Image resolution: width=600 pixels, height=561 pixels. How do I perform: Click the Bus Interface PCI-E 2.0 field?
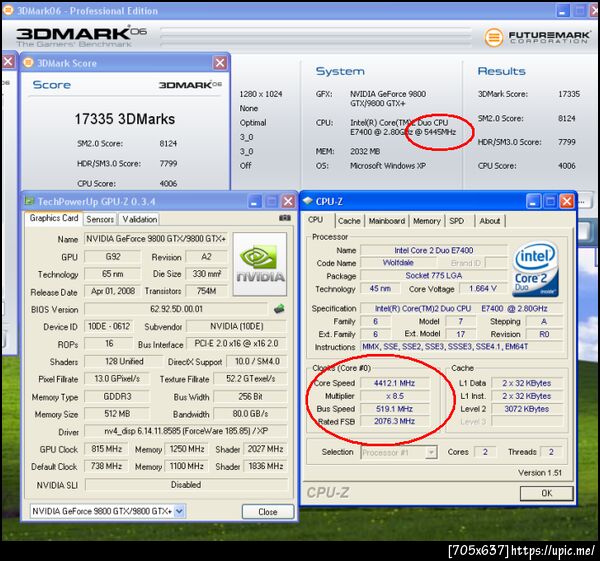[x=236, y=343]
